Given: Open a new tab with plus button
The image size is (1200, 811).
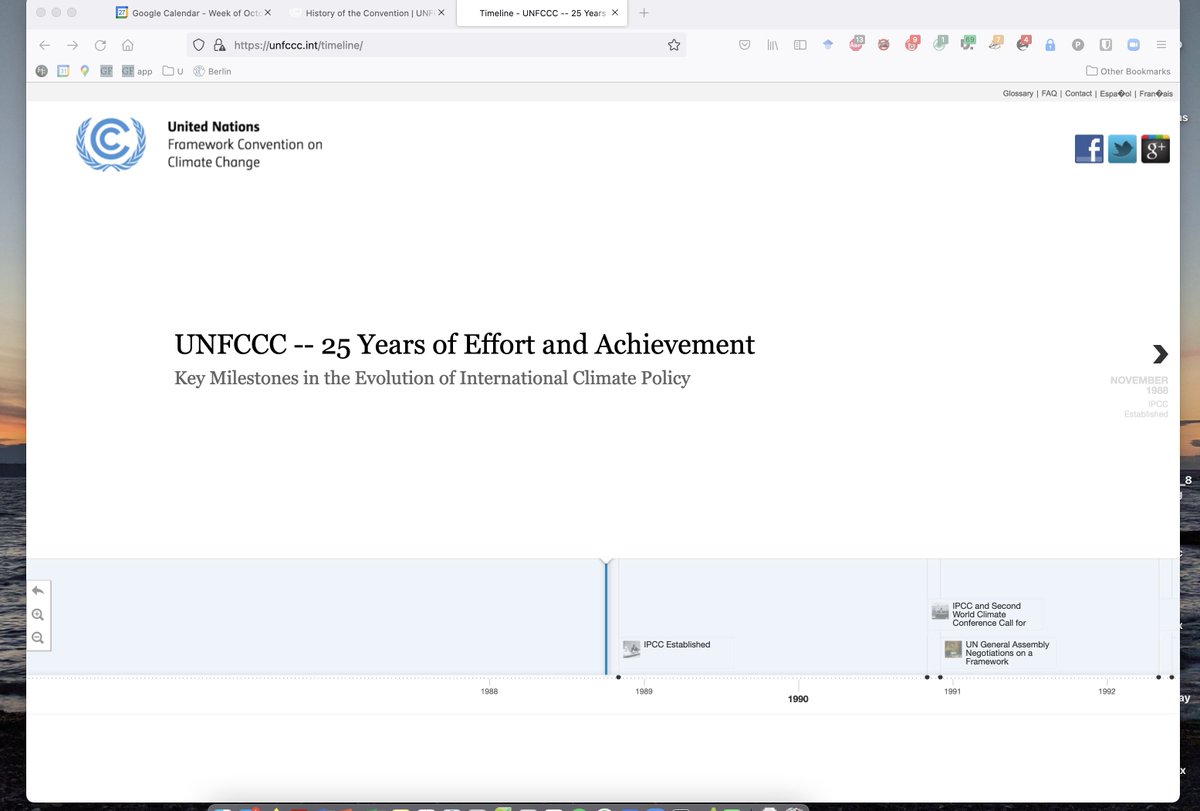Looking at the screenshot, I should tap(643, 13).
